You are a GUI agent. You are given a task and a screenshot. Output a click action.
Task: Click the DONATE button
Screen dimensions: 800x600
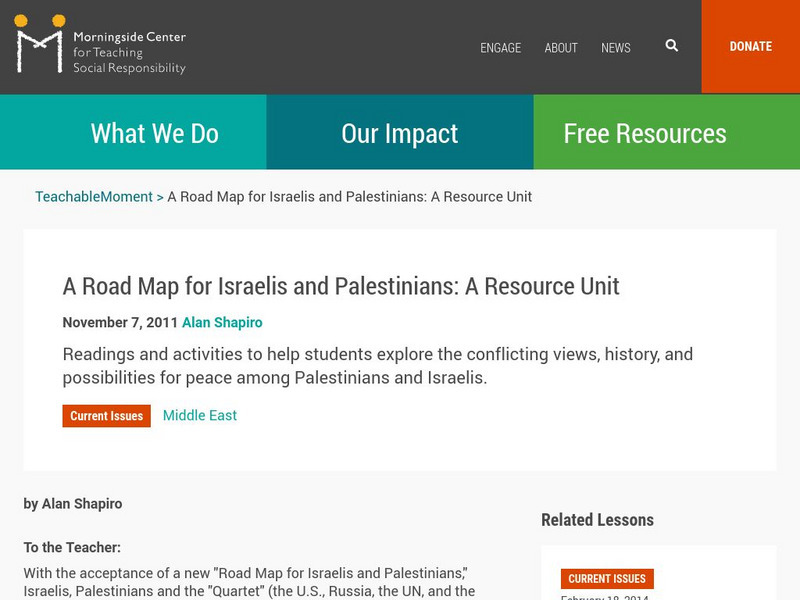750,46
